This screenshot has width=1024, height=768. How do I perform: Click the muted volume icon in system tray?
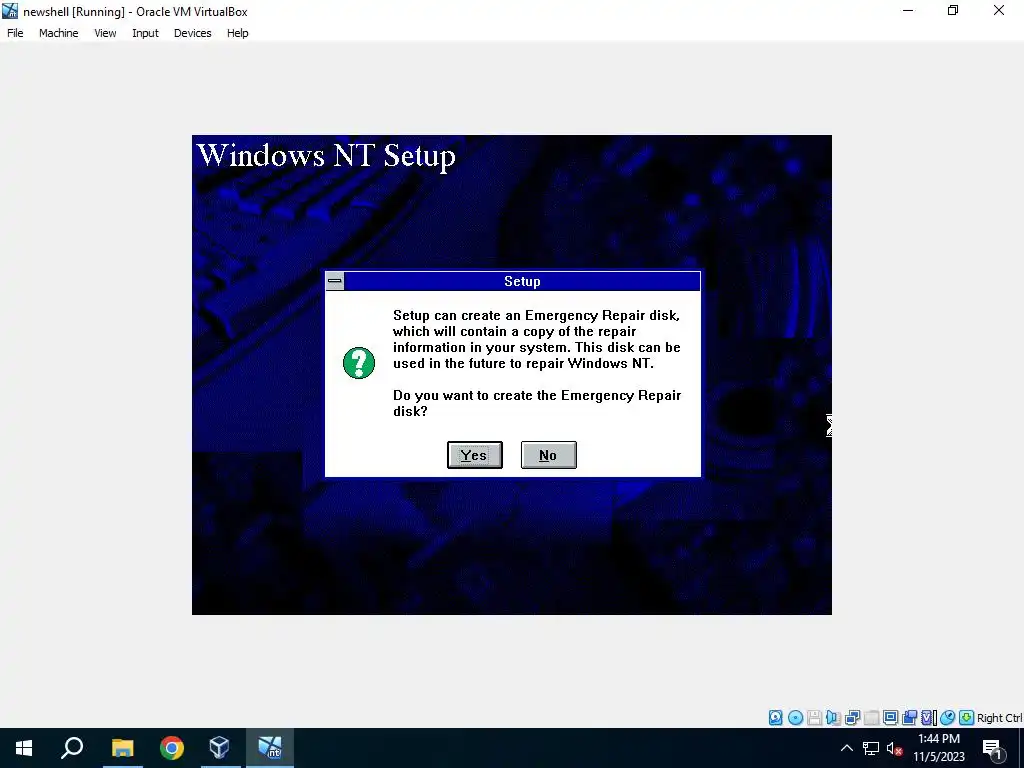[x=894, y=748]
